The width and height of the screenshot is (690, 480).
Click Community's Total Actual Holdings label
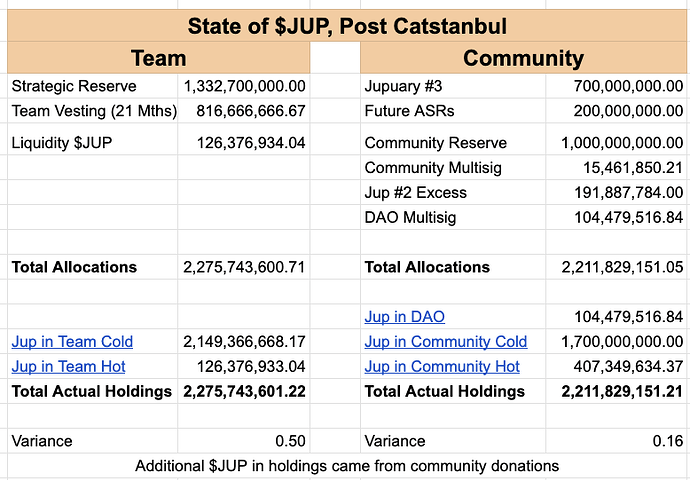click(x=444, y=391)
